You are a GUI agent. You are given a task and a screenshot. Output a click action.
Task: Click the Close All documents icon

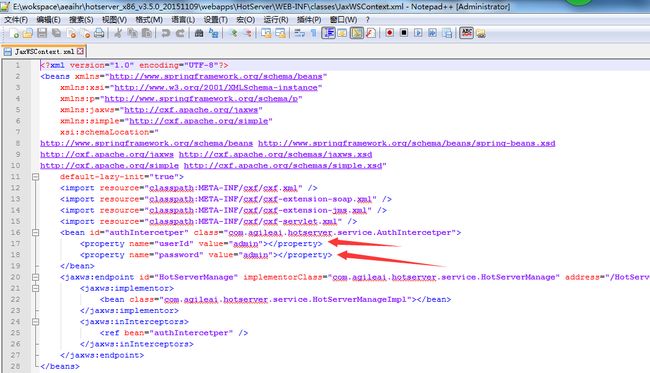(86, 33)
